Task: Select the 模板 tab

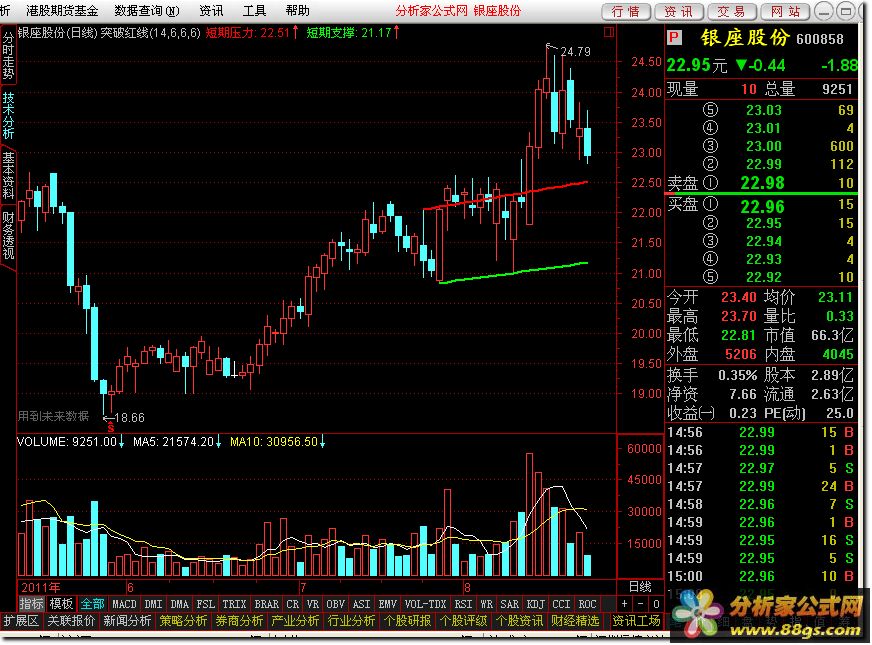Action: tap(61, 604)
